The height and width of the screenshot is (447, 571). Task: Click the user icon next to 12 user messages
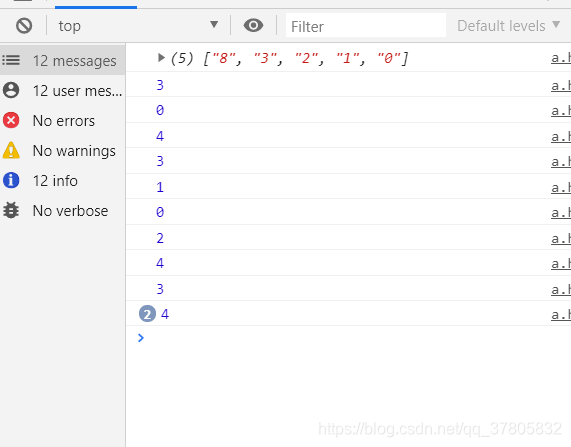(11, 90)
